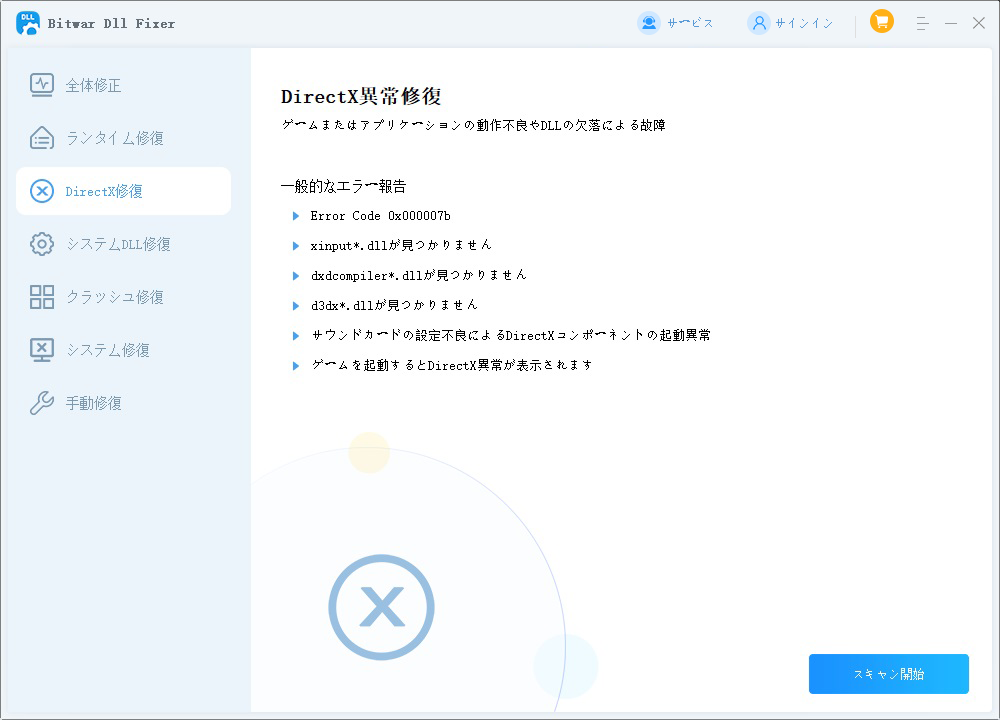Switch to 全体修正 tab
This screenshot has width=1000, height=720.
[123, 85]
